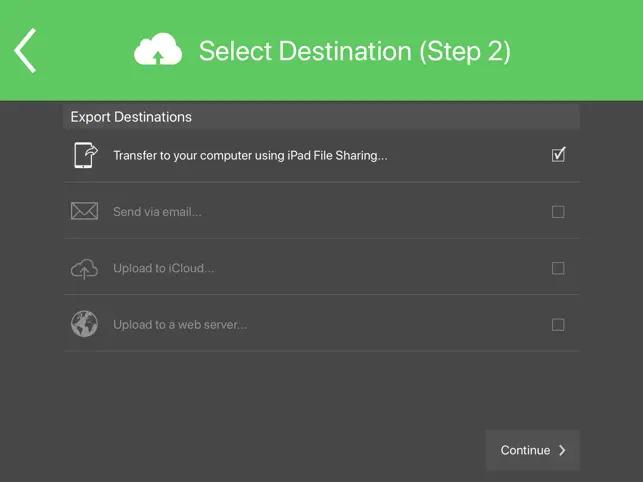Viewport: 643px width, 482px height.
Task: Click the cloud upload icon in header
Action: click(x=158, y=49)
